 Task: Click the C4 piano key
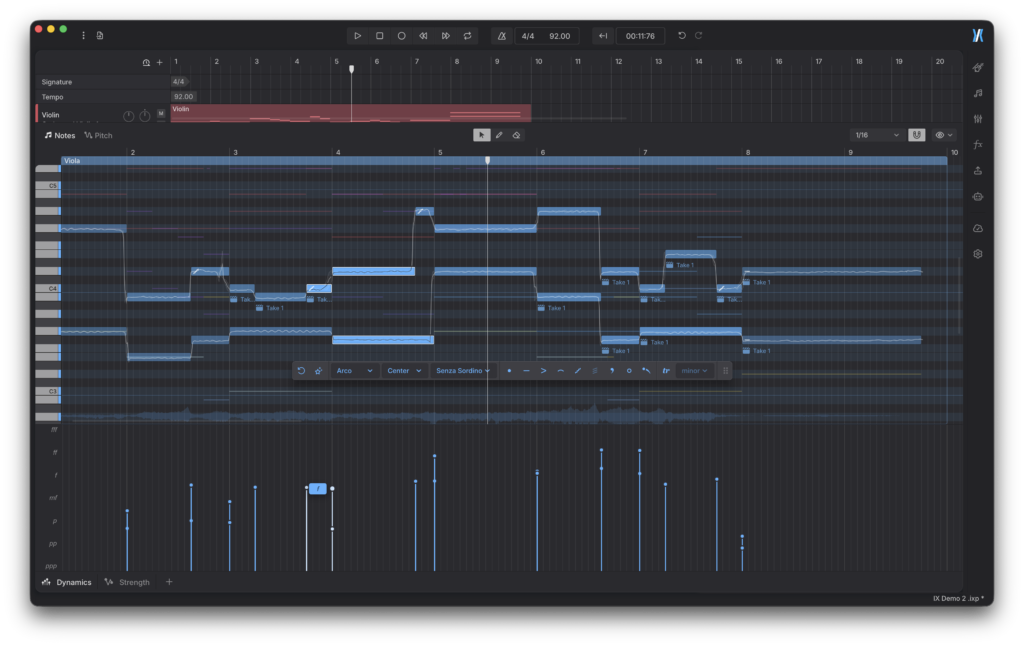(48, 288)
